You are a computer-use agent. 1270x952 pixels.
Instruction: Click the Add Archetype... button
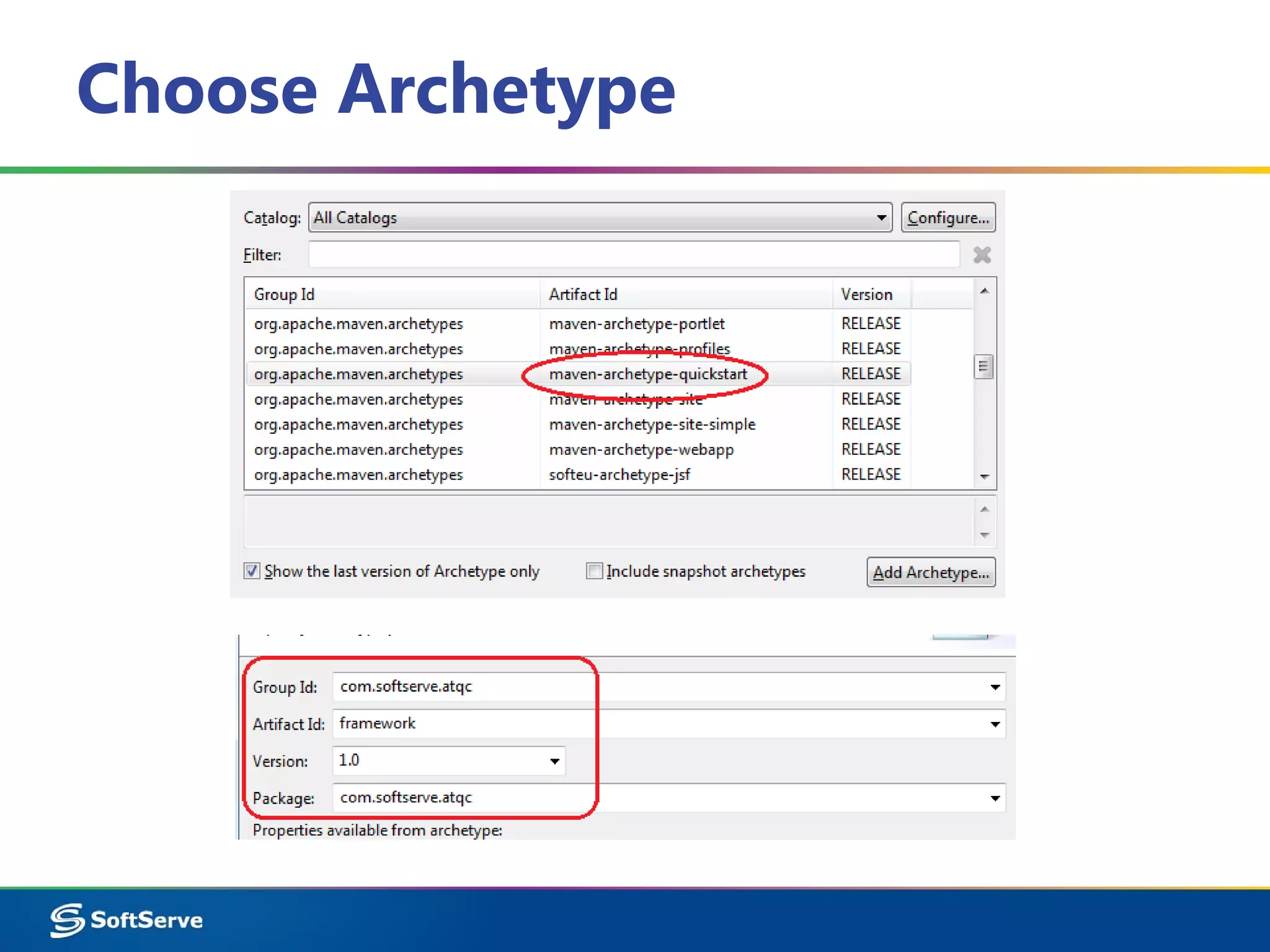[931, 571]
